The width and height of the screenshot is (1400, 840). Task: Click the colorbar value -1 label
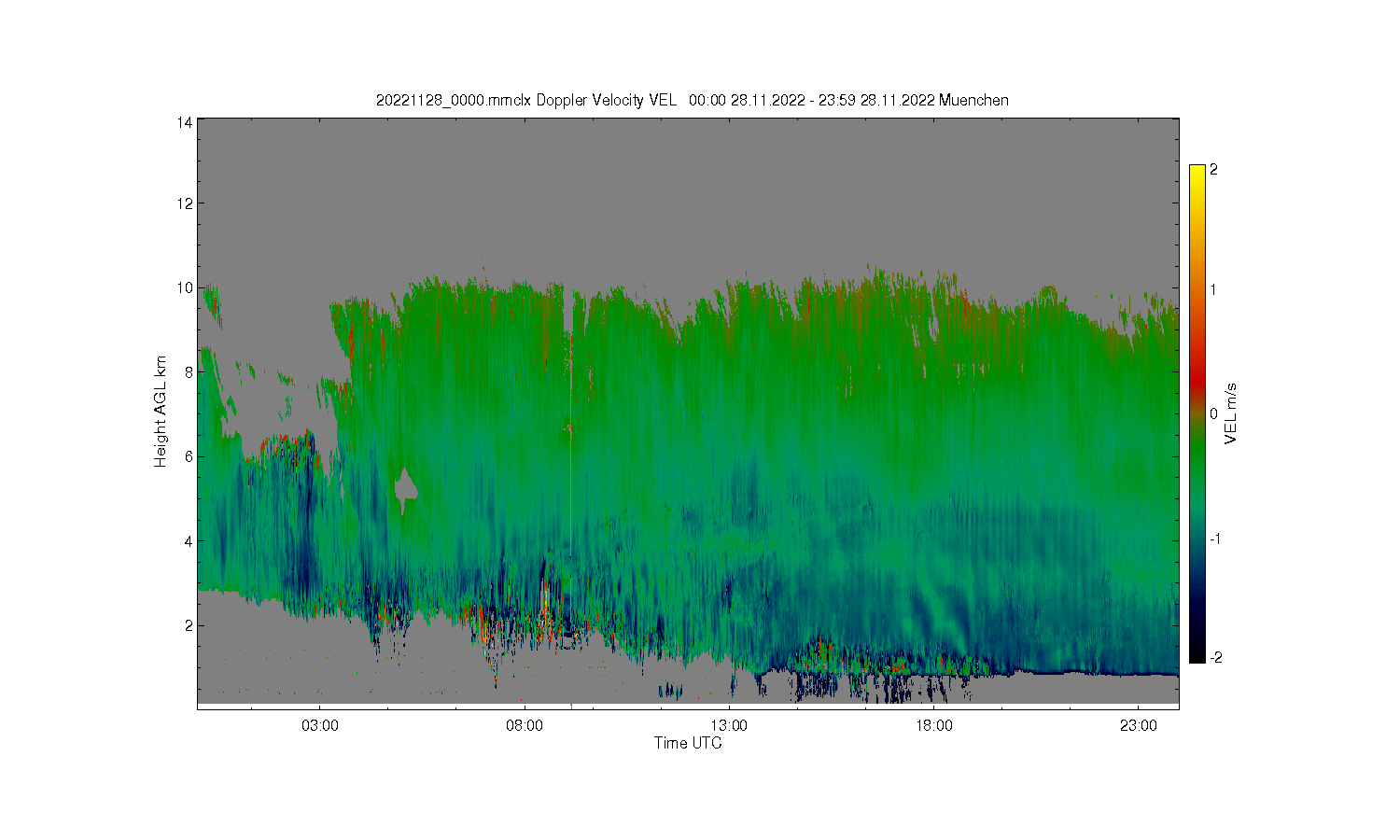point(1215,539)
